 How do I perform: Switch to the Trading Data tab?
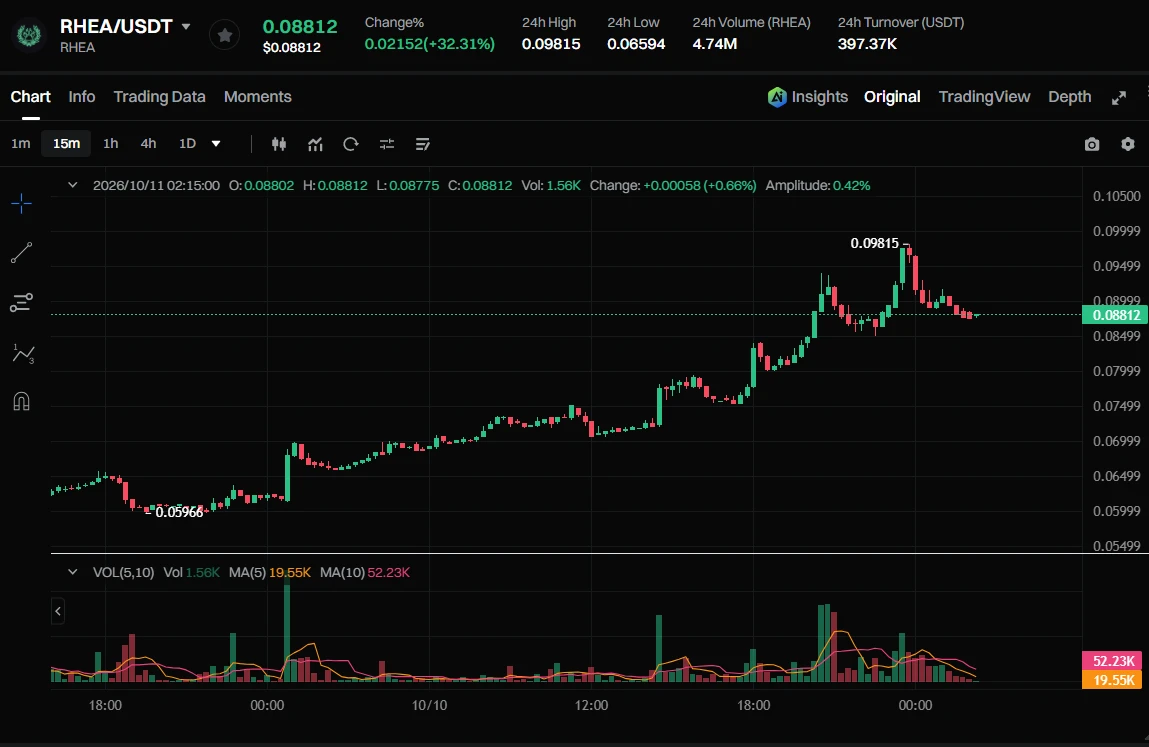tap(159, 97)
